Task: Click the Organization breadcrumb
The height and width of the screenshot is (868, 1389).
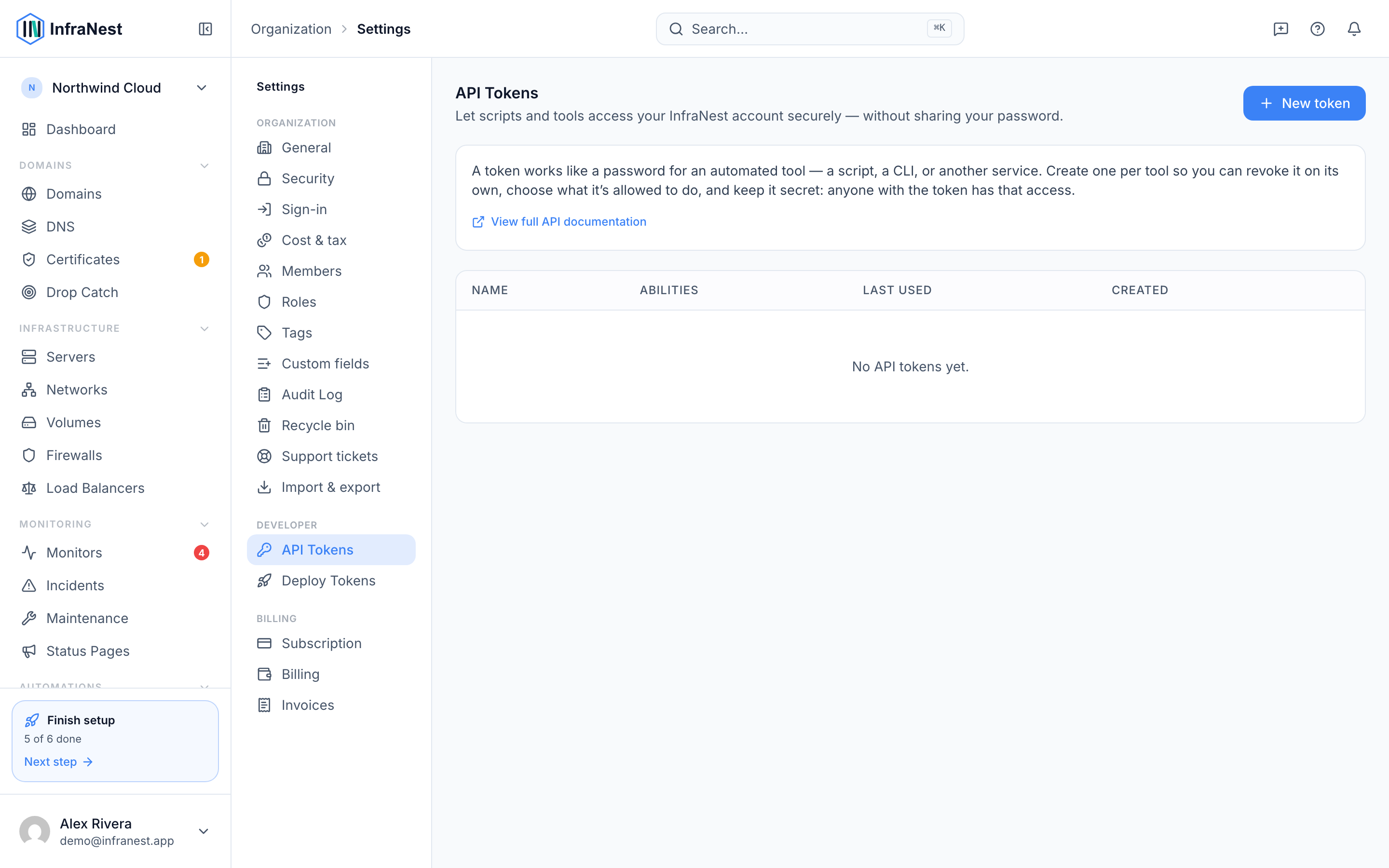Action: pos(291,29)
